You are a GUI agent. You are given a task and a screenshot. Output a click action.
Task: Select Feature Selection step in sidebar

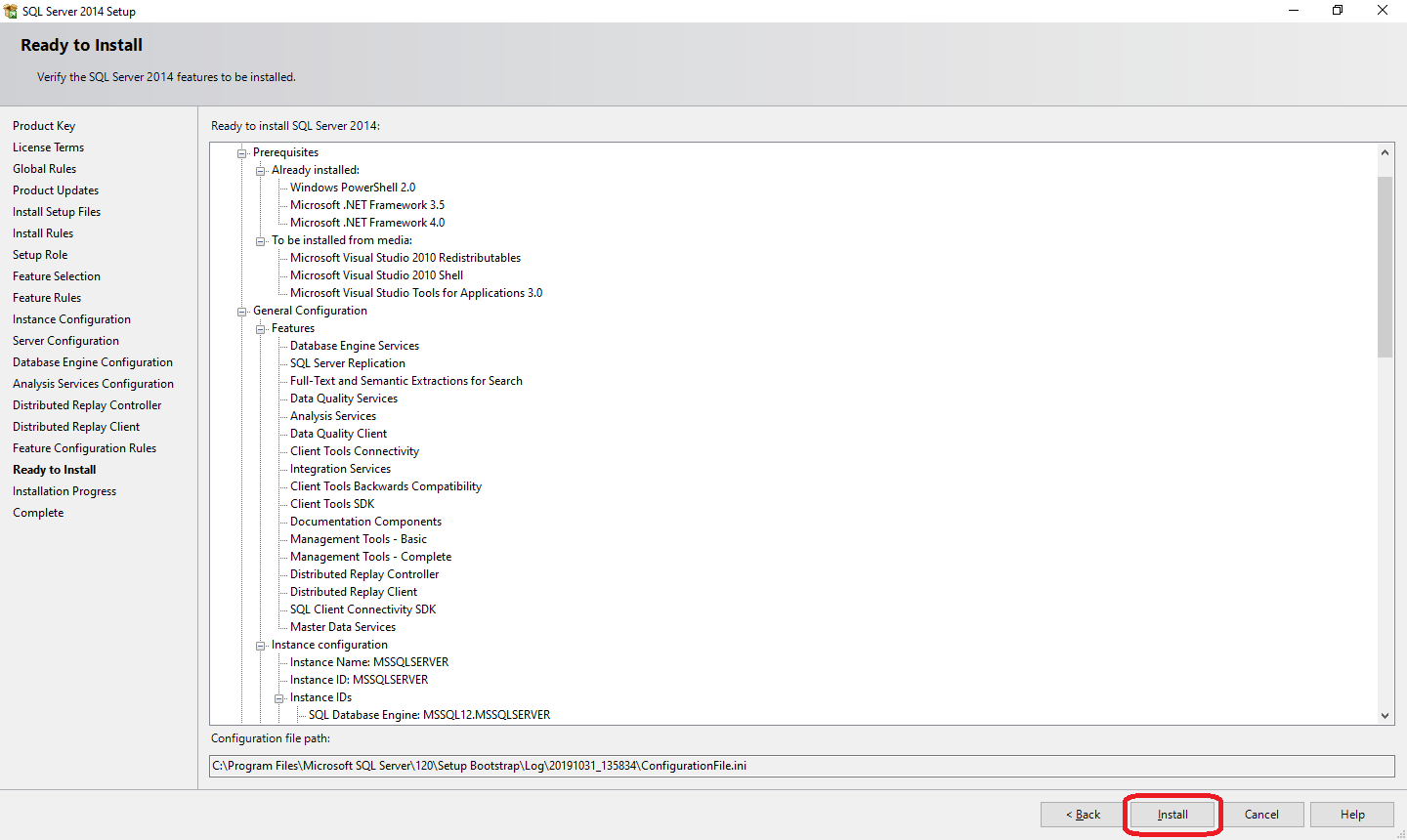click(57, 276)
